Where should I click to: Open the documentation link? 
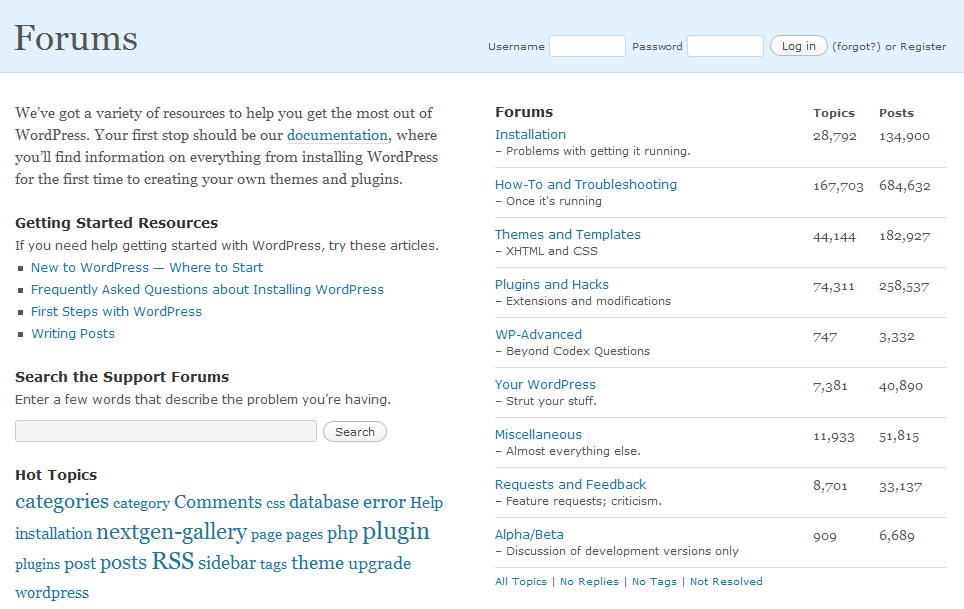(338, 135)
